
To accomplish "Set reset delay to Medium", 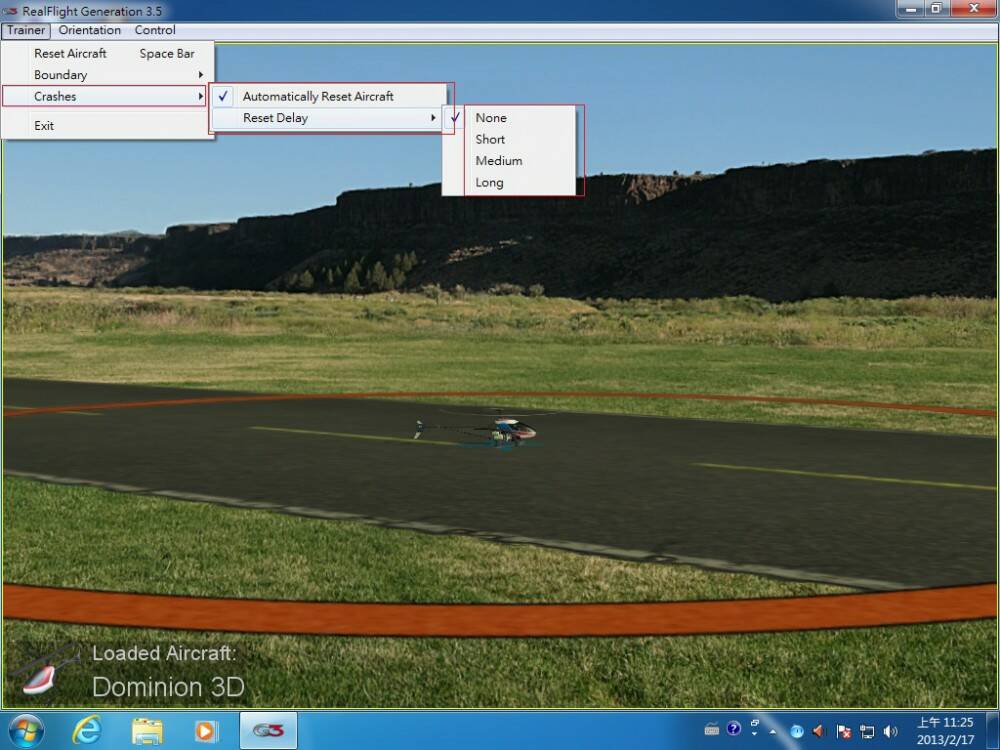I will tap(510, 161).
